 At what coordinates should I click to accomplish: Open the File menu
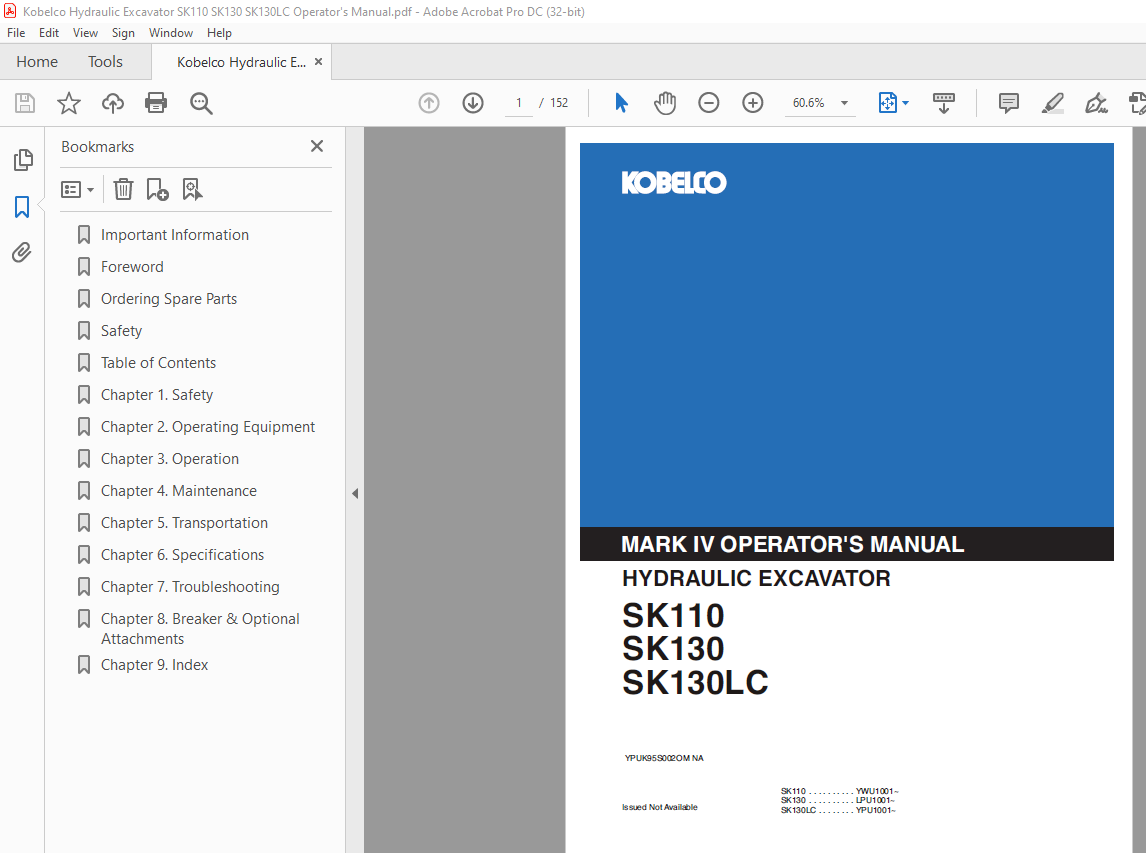16,33
